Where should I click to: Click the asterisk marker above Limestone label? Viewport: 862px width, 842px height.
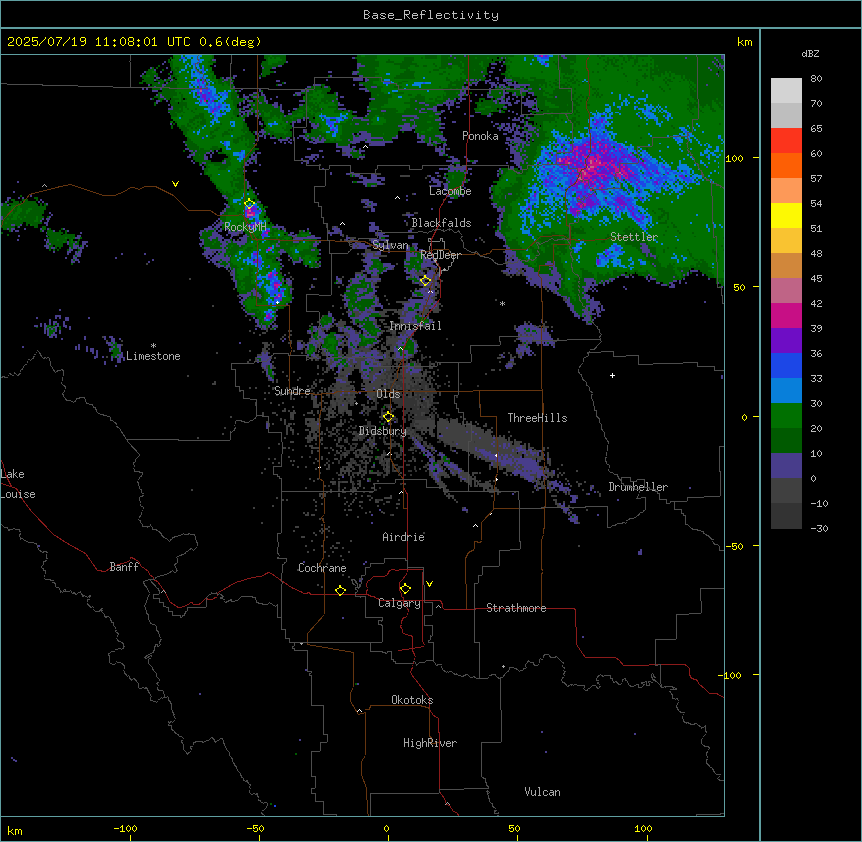coord(153,346)
